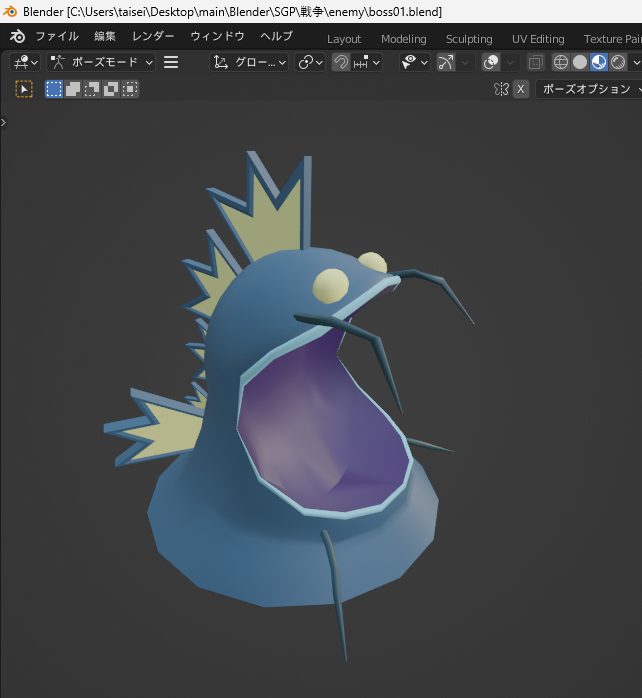This screenshot has height=698, width=642.
Task: Choose the intersect selection mode
Action: pyautogui.click(x=130, y=89)
